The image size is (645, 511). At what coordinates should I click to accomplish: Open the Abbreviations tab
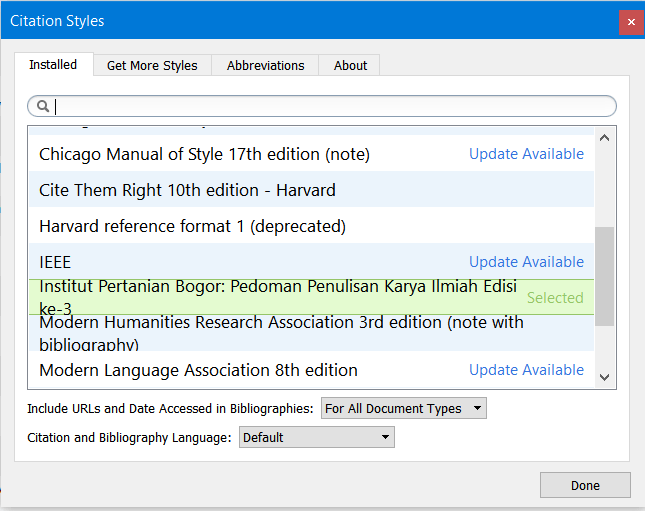click(x=265, y=66)
